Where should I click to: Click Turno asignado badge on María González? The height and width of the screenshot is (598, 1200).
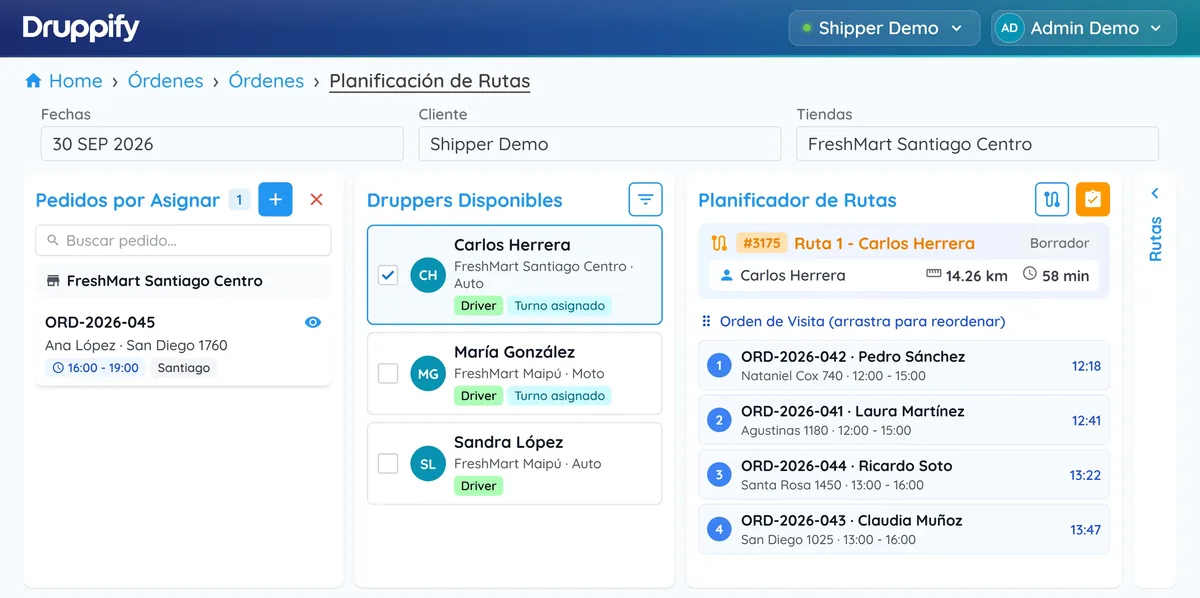tap(560, 396)
